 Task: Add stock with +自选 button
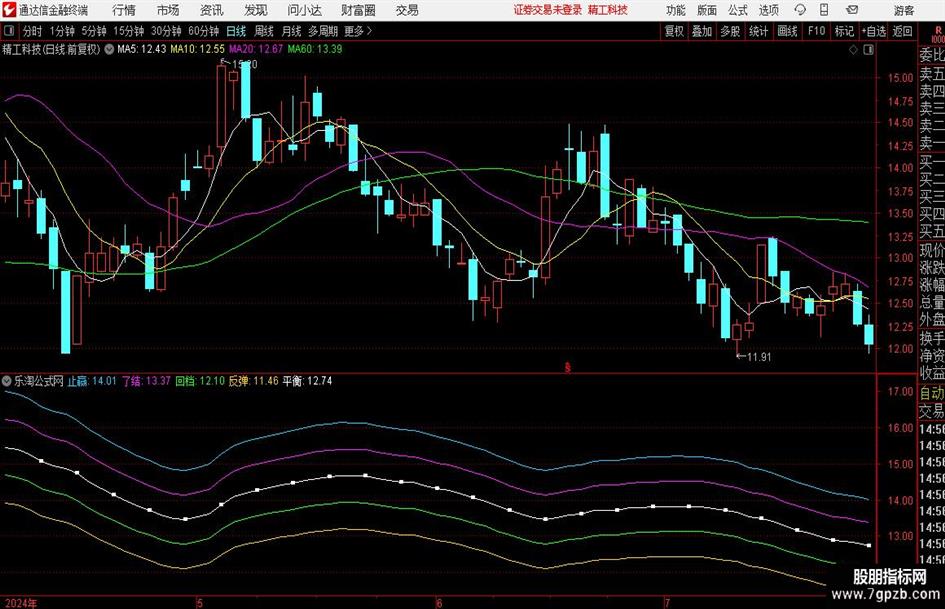(874, 31)
